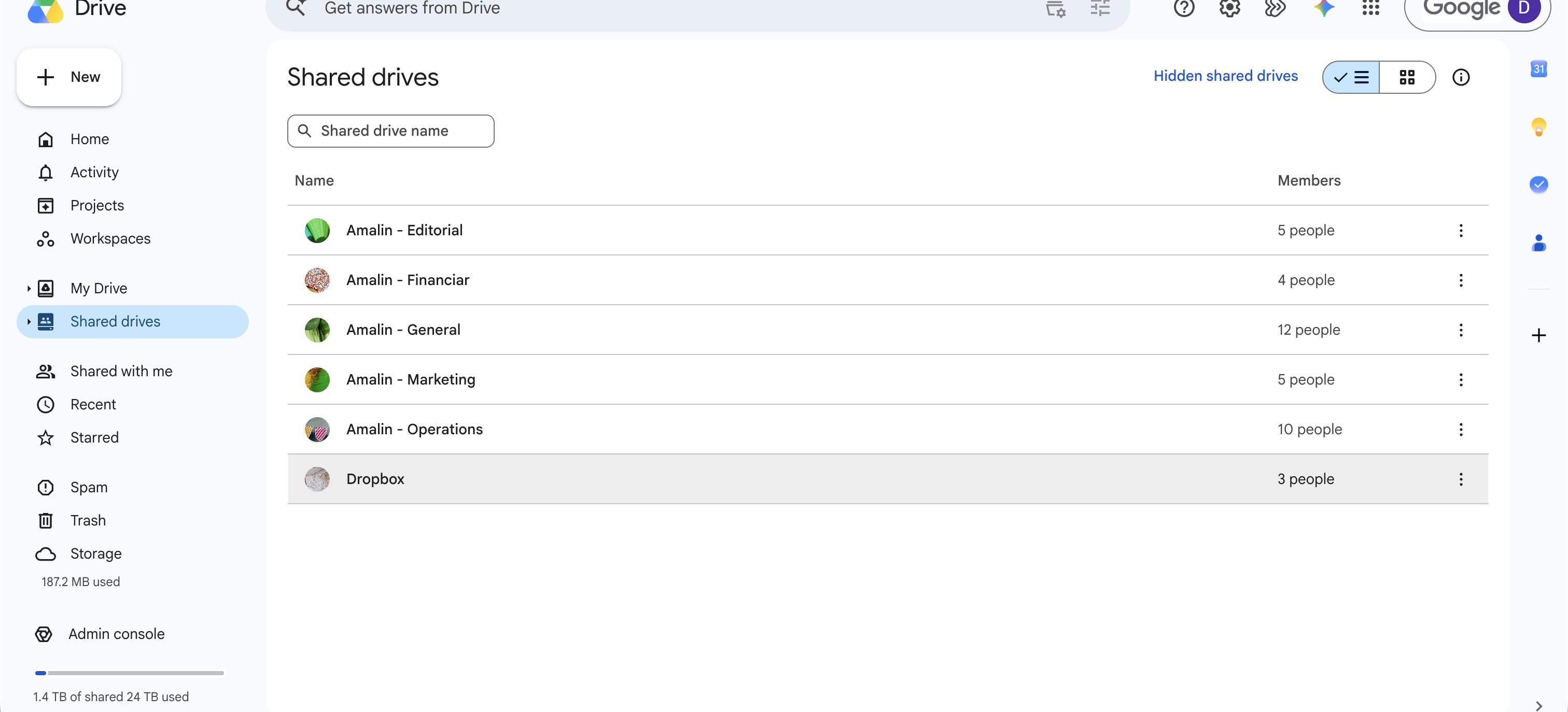Click Amalin - Operations drive thumbnail
The height and width of the screenshot is (712, 1568).
317,430
